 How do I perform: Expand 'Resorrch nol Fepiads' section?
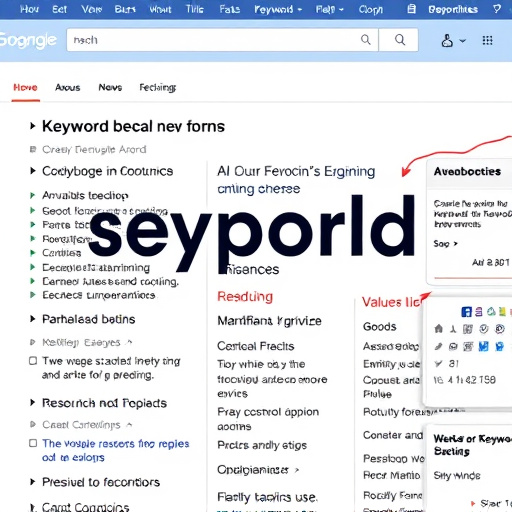pyautogui.click(x=33, y=403)
